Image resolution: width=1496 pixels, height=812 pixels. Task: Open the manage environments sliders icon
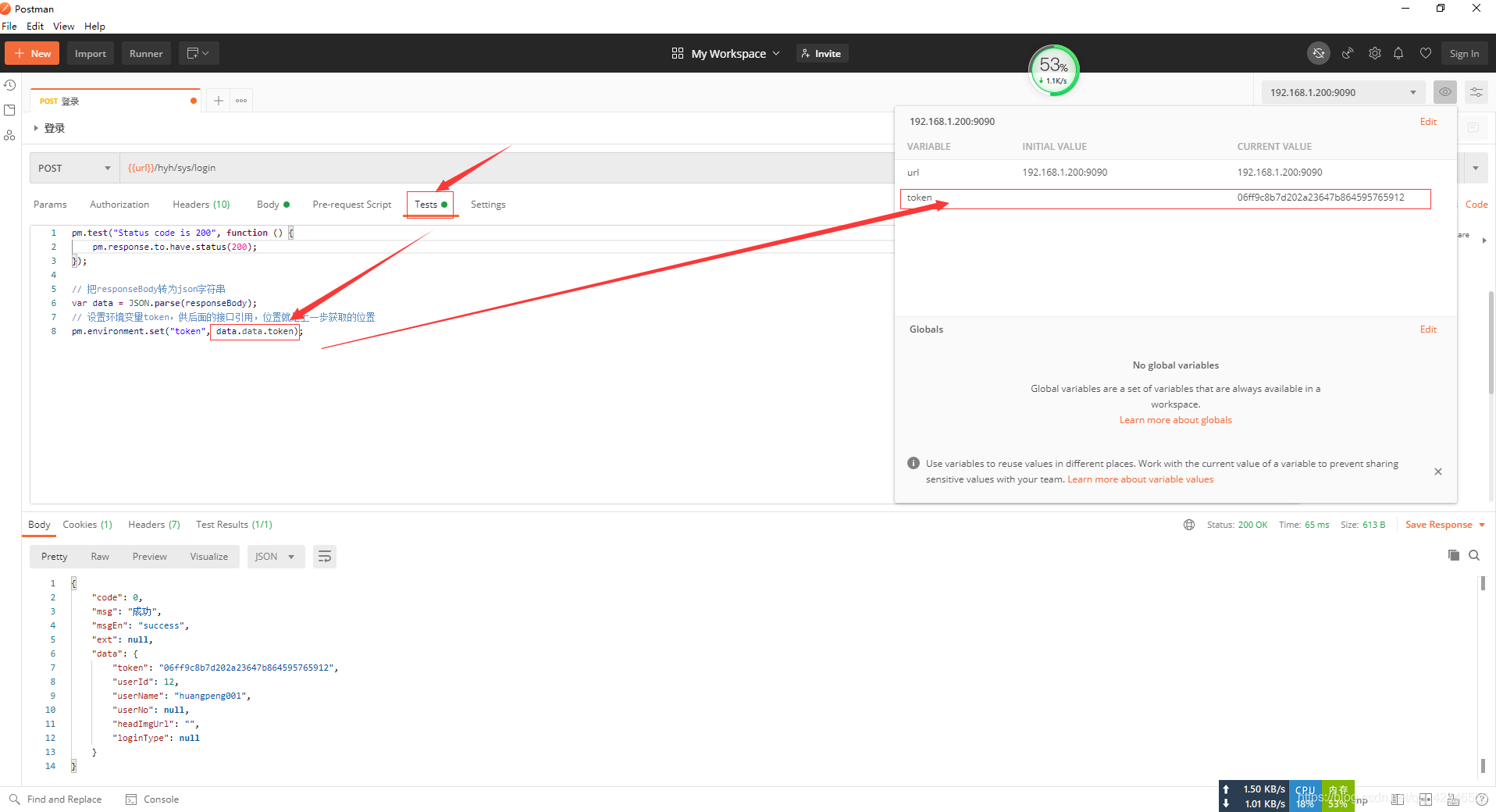(x=1476, y=92)
